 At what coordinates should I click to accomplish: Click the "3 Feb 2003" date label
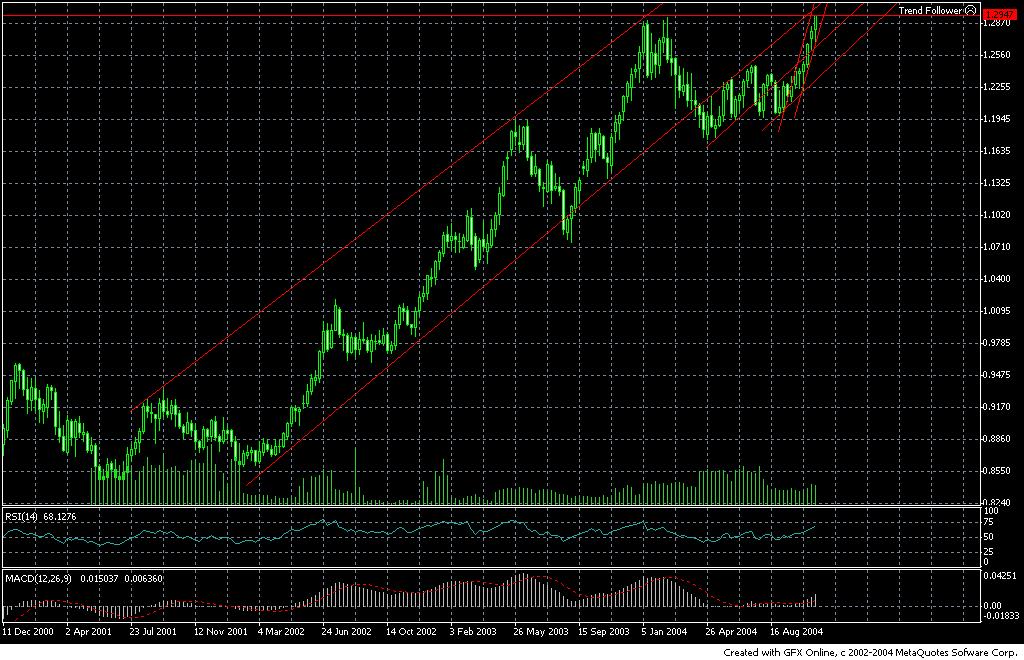tap(473, 632)
